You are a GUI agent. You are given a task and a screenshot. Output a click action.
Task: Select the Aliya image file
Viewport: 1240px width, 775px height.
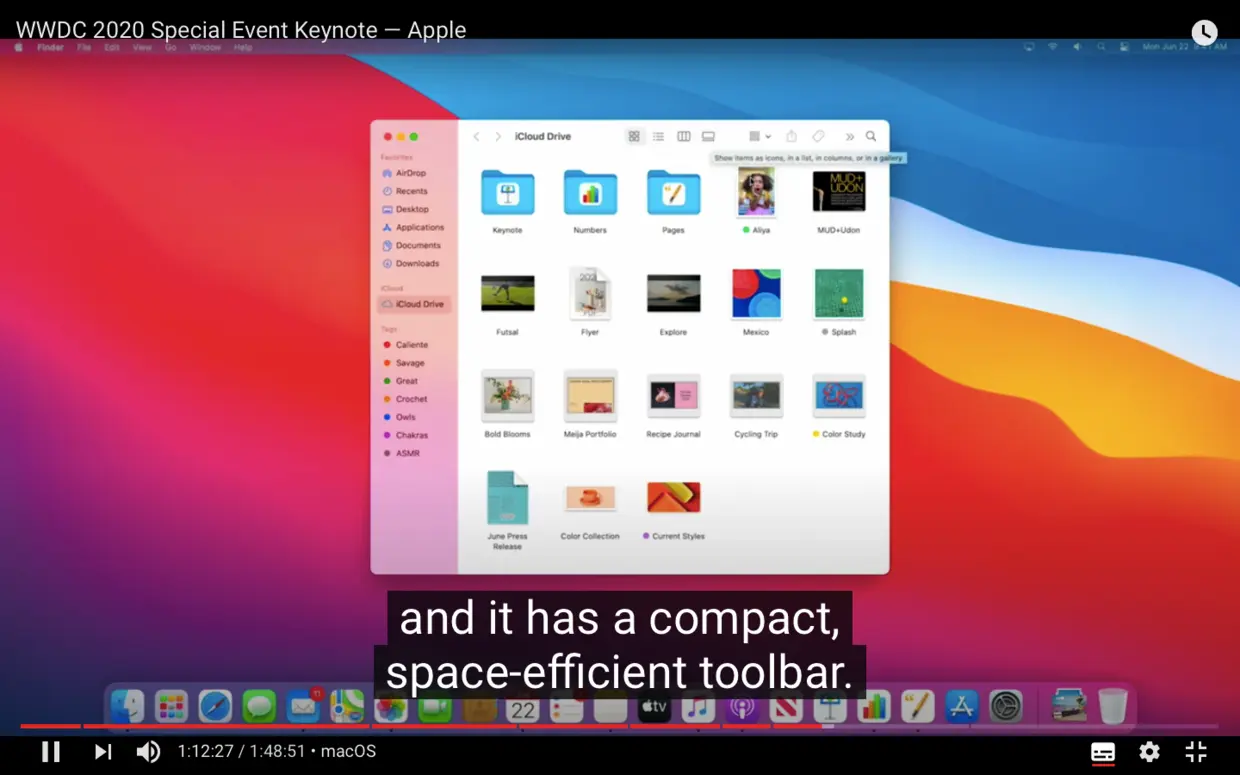click(x=756, y=192)
